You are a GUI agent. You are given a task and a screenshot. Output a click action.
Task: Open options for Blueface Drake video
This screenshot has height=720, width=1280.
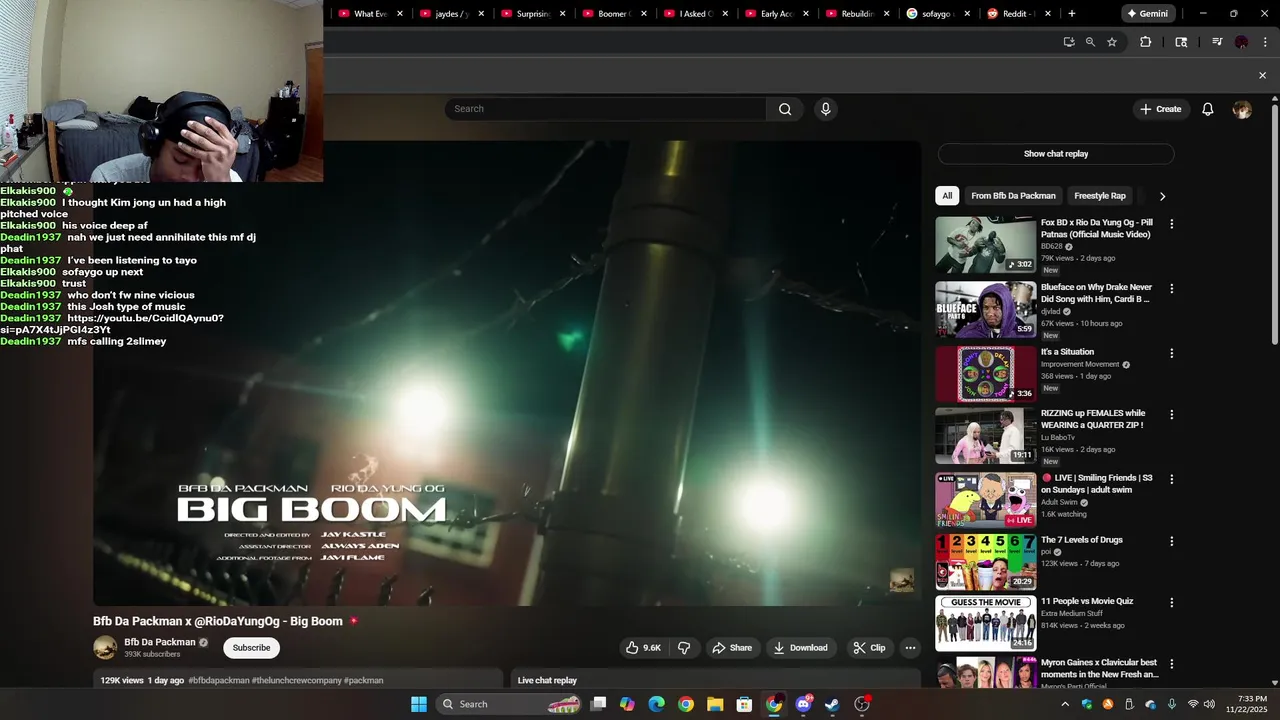click(x=1172, y=288)
